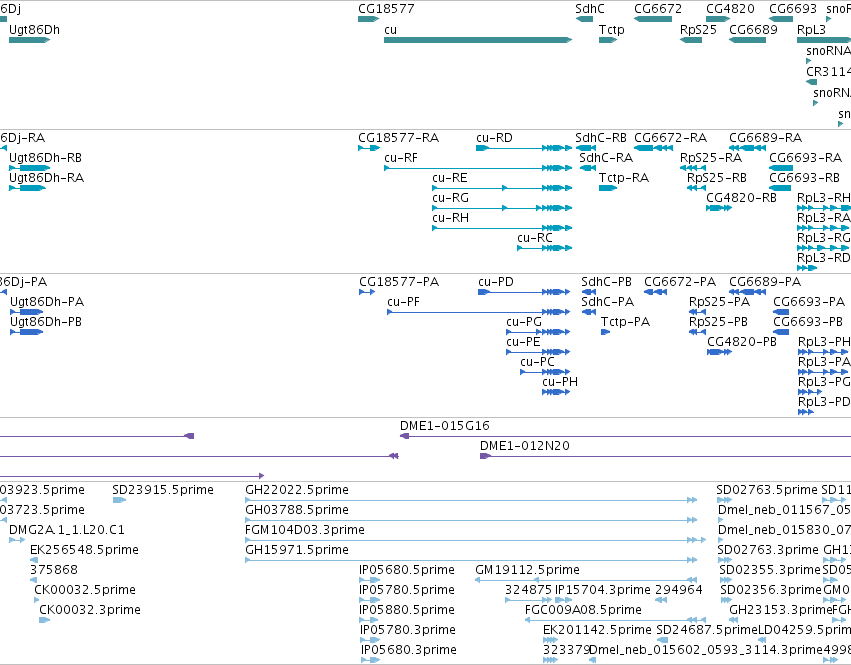Select transcript Ugt86Dh-RB
The width and height of the screenshot is (851, 665).
click(29, 168)
